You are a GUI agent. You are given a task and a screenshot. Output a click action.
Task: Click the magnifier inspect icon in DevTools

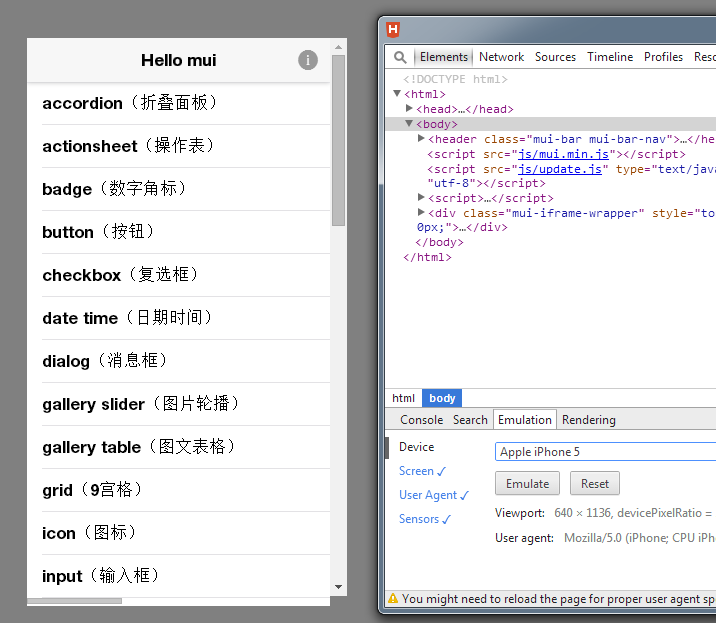click(x=400, y=57)
